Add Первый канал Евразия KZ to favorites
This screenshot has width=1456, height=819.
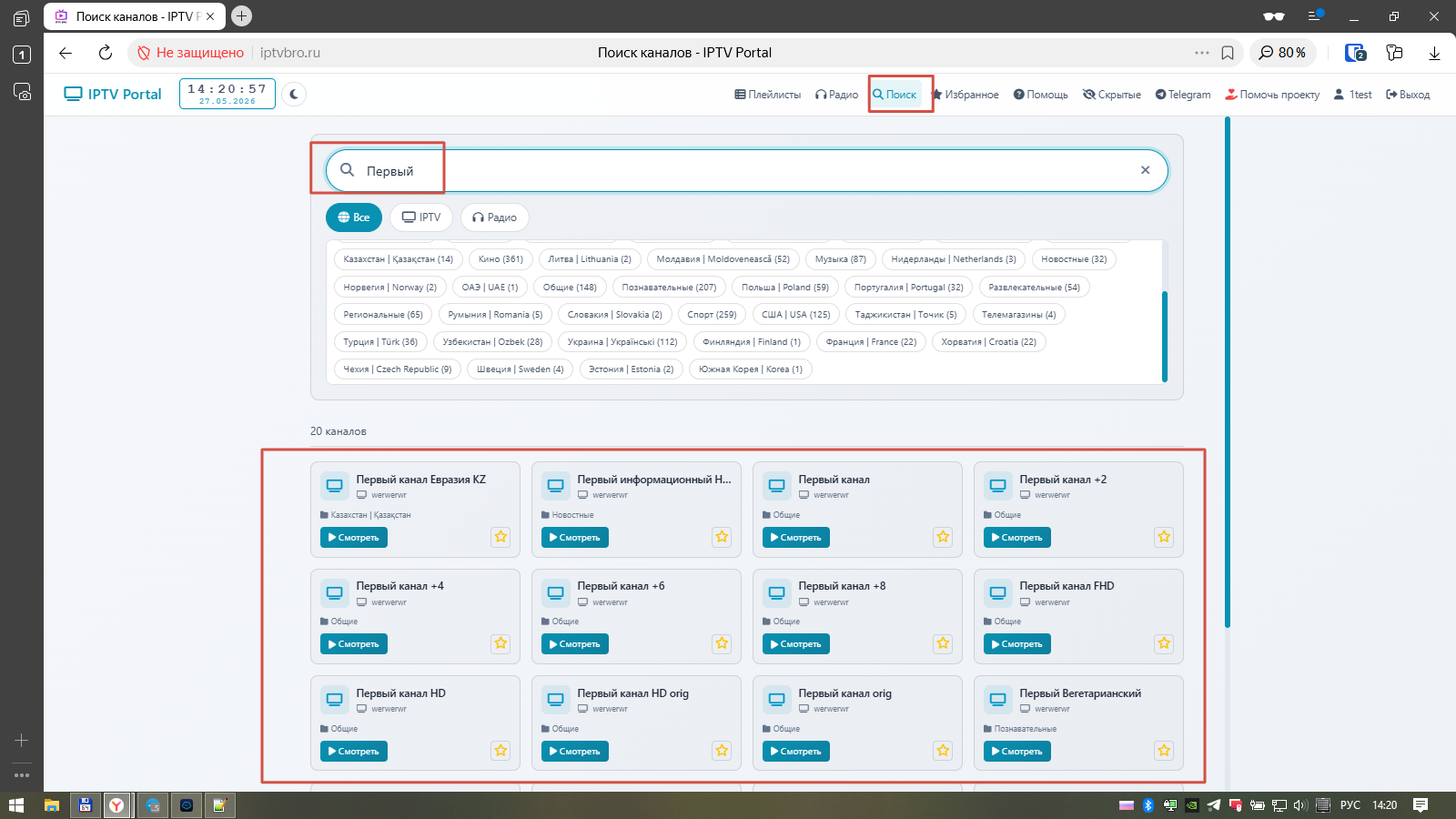(x=500, y=537)
